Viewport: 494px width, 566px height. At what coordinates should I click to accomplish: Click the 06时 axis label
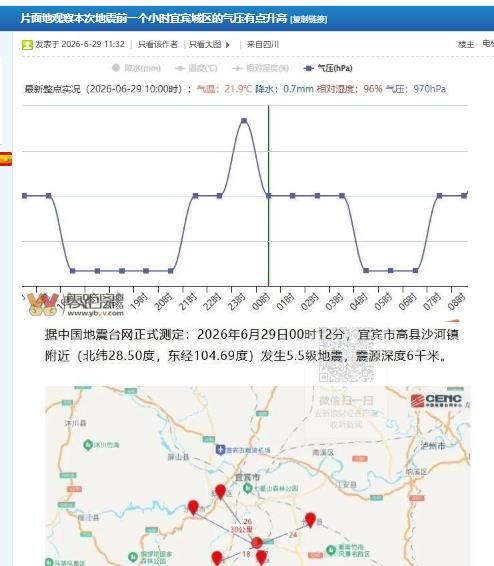[408, 302]
